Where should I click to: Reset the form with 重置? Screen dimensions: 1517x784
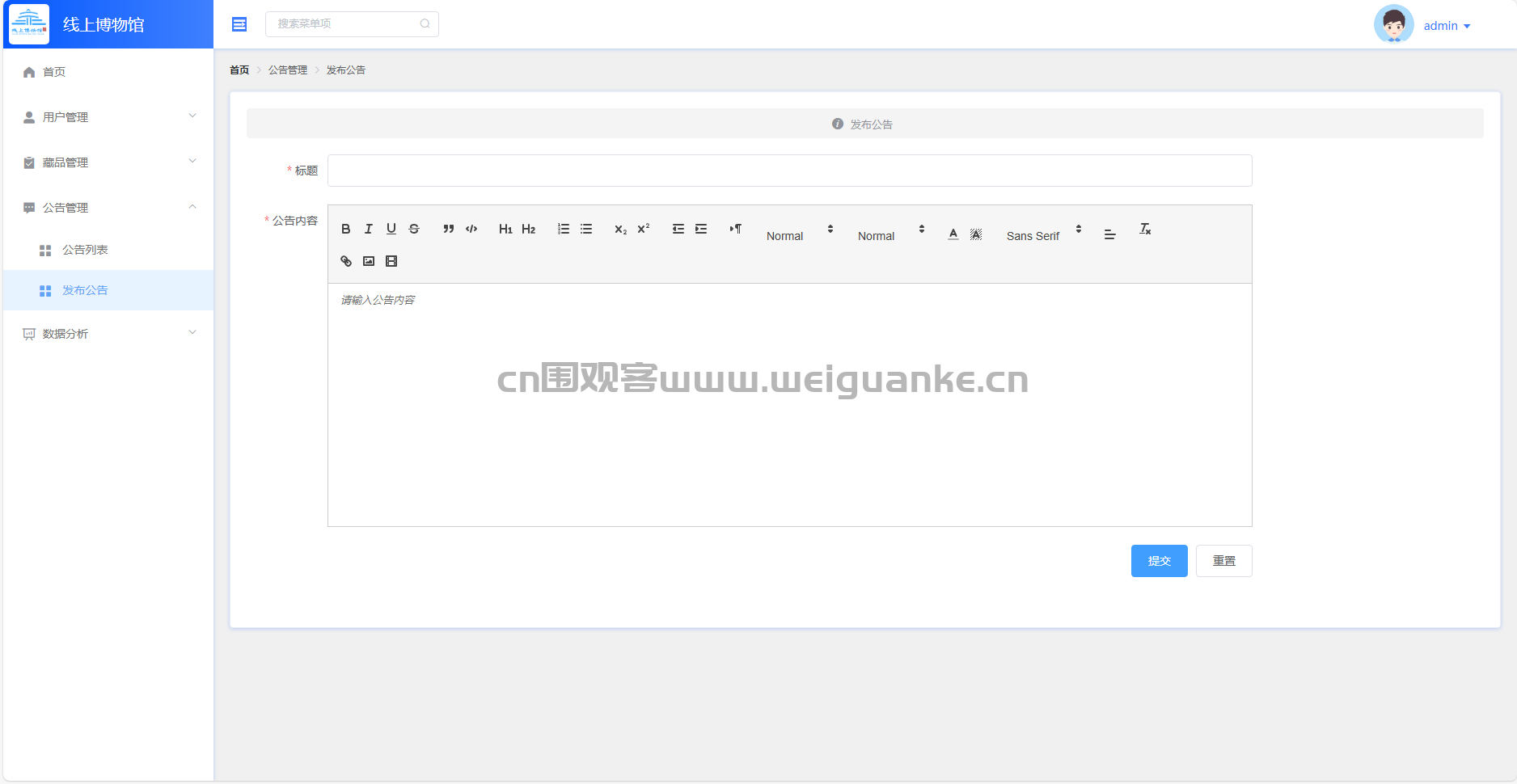(1224, 561)
